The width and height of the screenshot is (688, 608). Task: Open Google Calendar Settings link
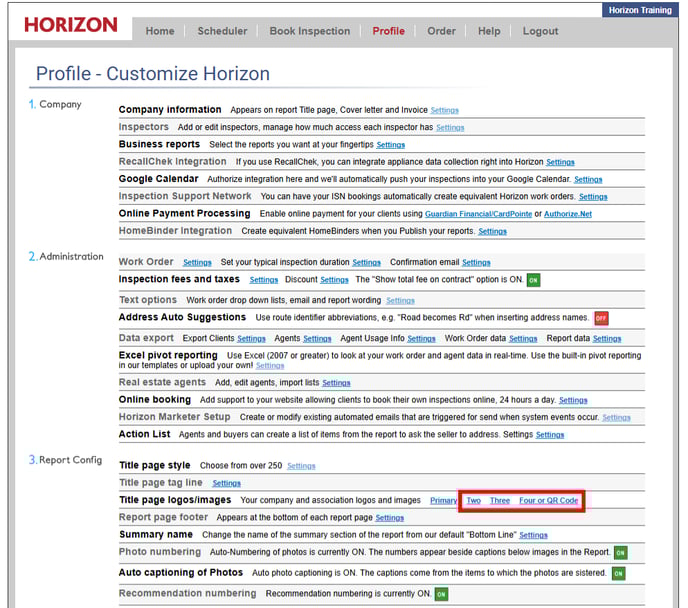pos(588,180)
